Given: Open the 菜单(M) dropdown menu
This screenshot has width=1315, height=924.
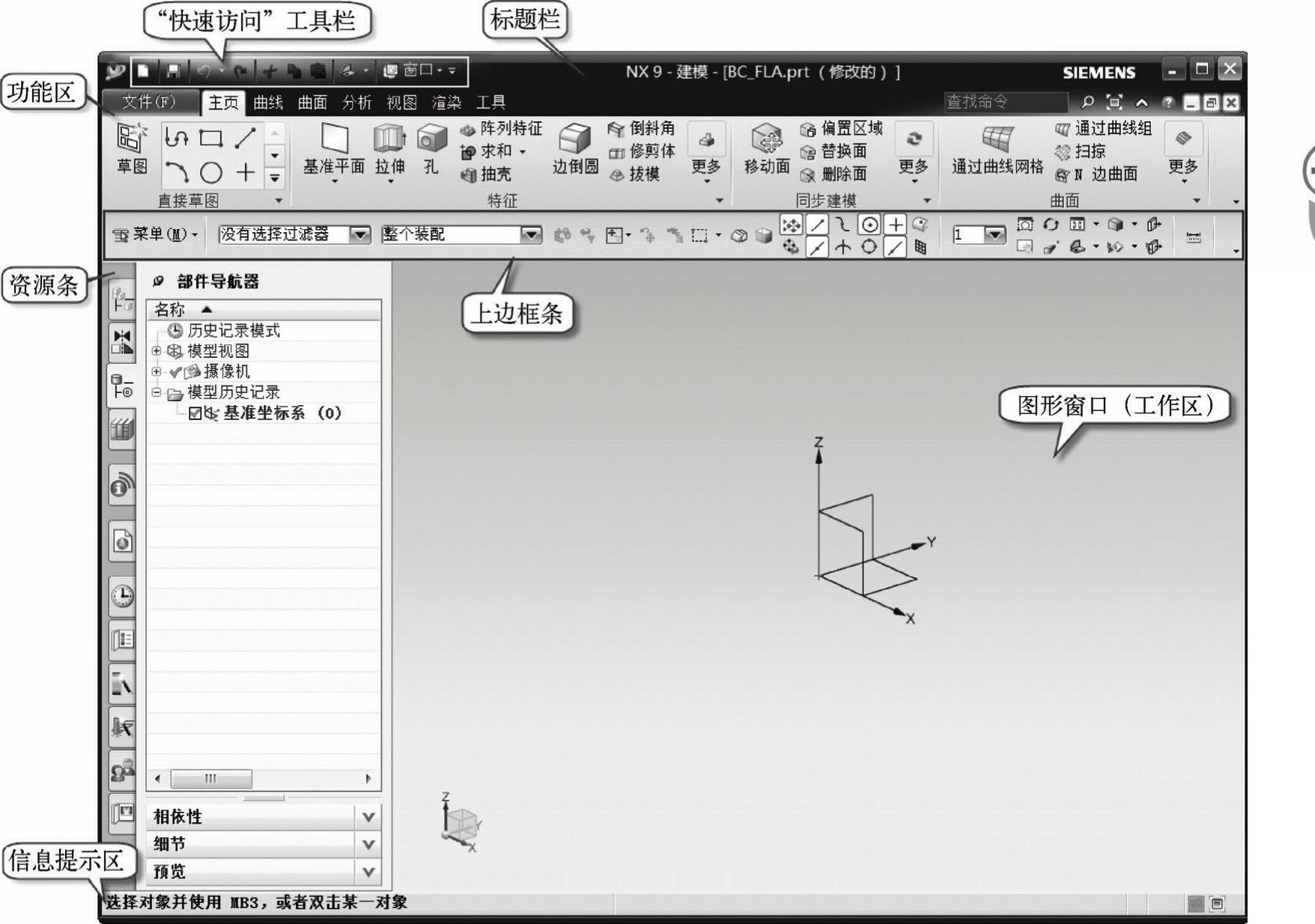Looking at the screenshot, I should coord(155,234).
